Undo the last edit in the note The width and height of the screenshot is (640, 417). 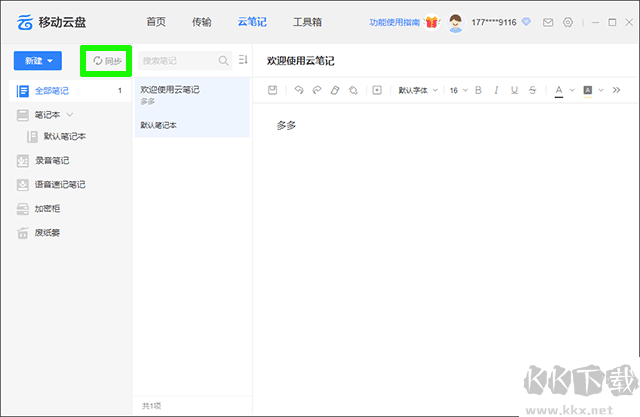(x=298, y=90)
